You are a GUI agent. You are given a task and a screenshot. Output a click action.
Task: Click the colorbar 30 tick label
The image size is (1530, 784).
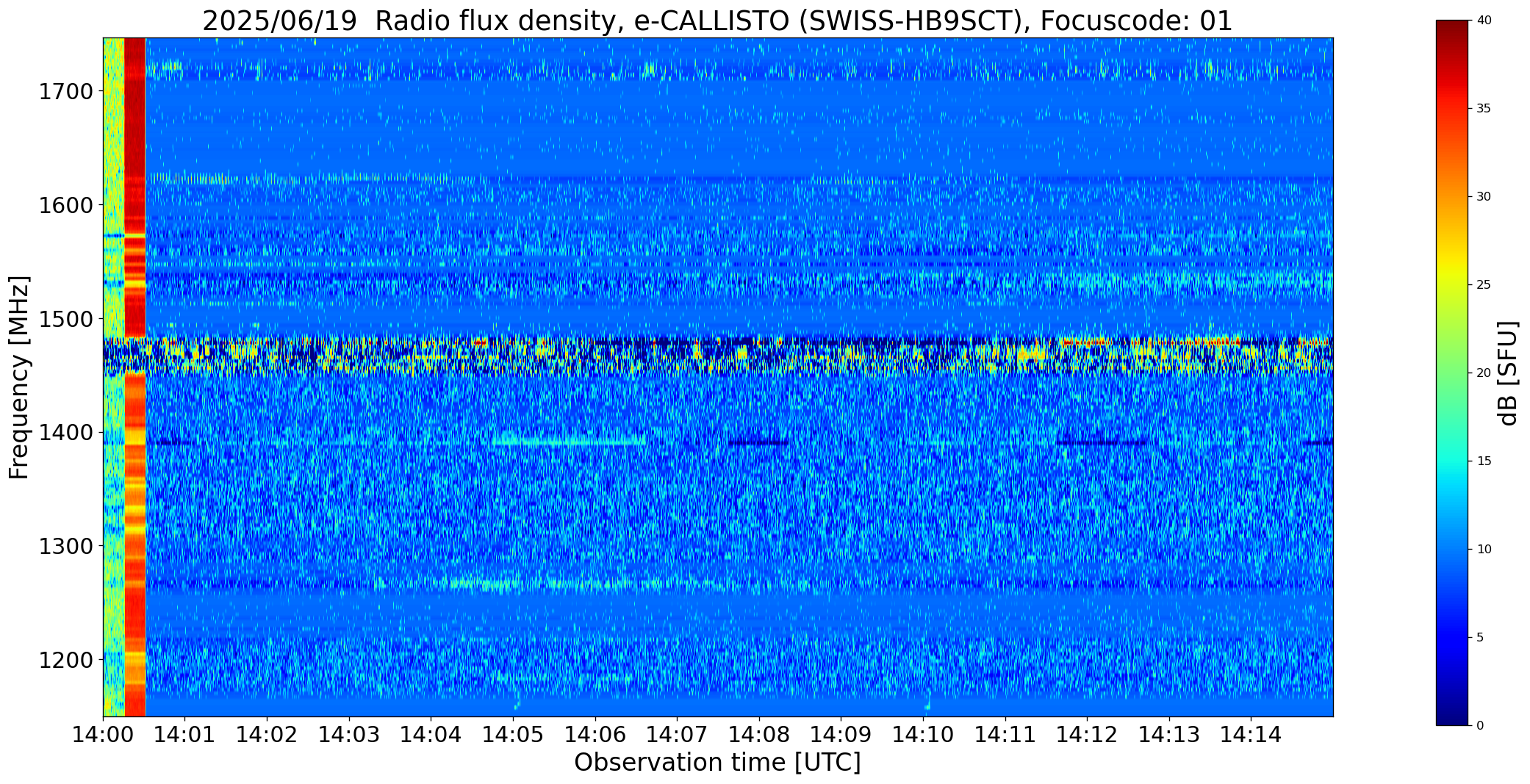coord(1484,197)
